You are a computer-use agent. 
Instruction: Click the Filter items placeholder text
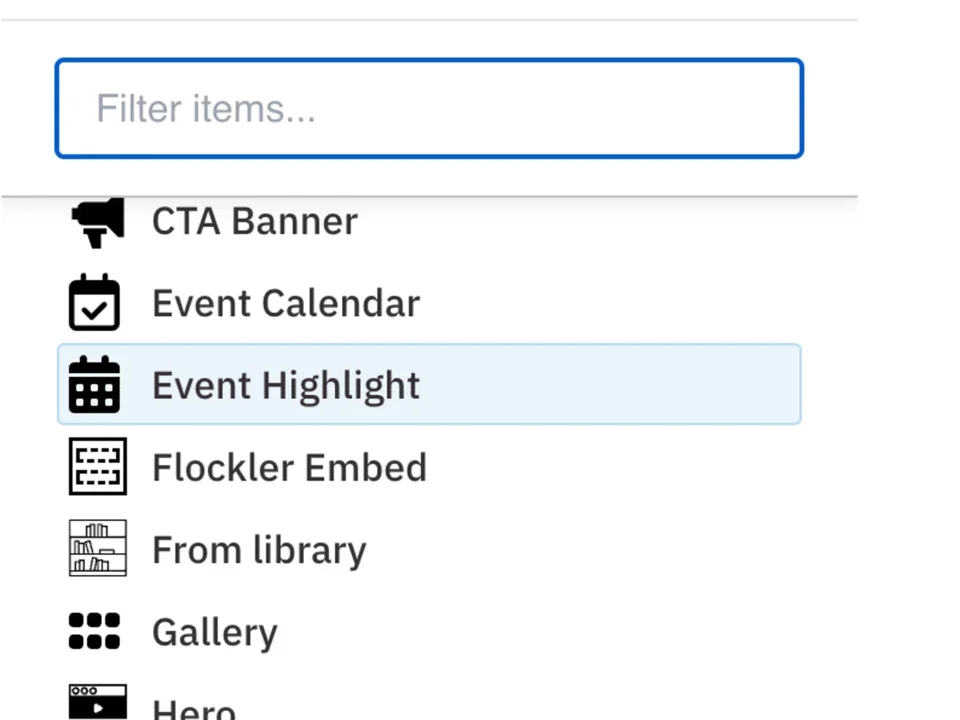(205, 108)
